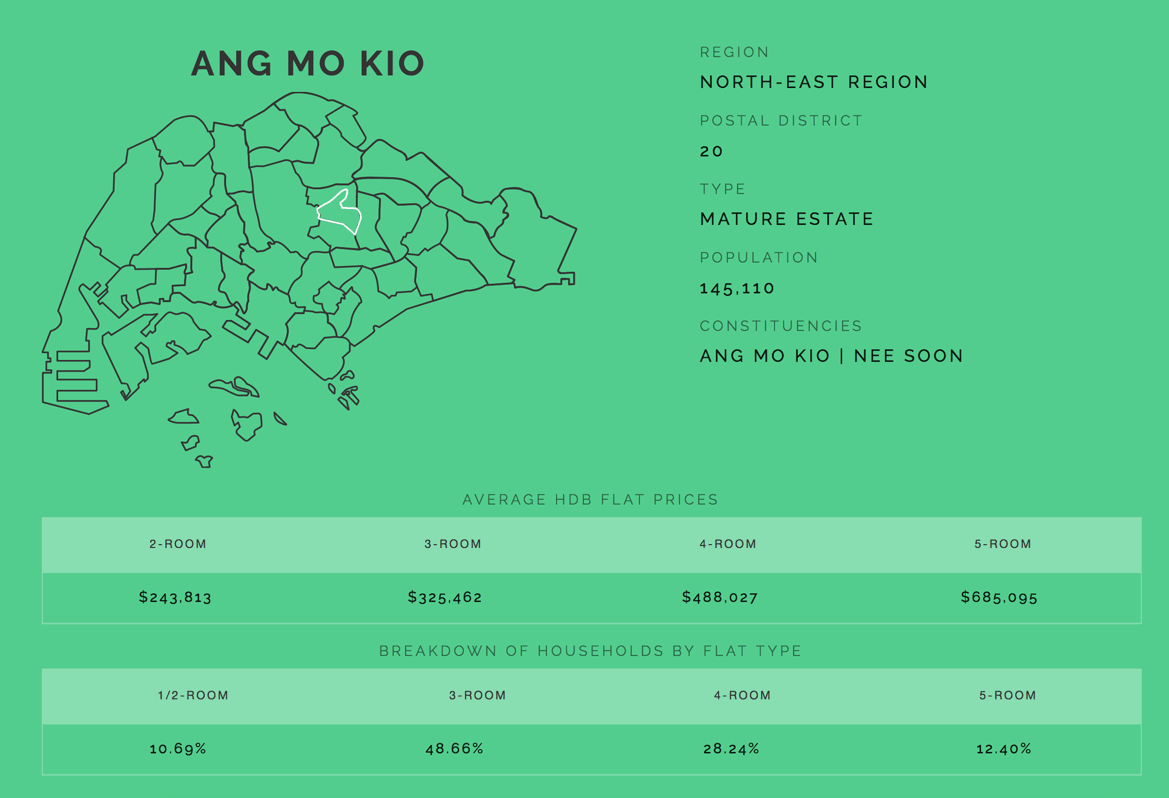
Task: Click the $685,095 5-room price
Action: point(999,597)
